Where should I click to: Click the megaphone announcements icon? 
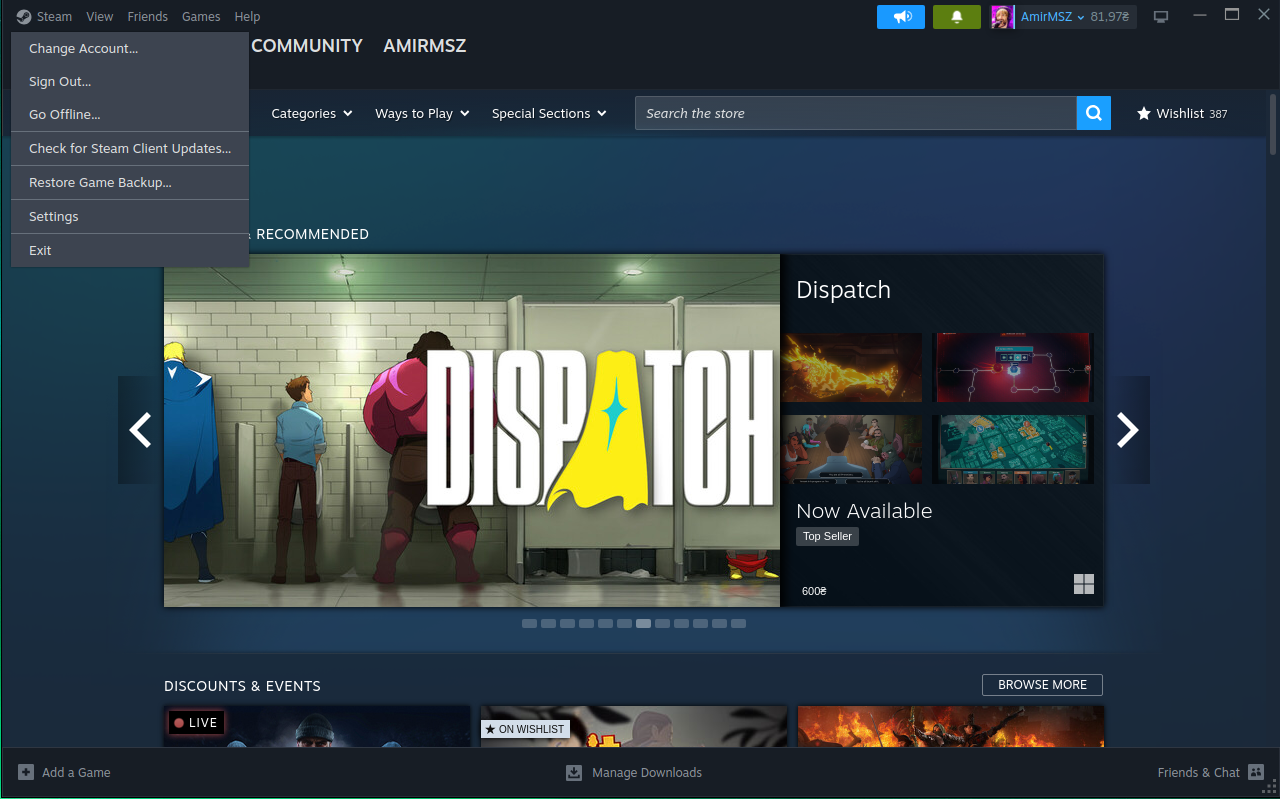point(902,17)
